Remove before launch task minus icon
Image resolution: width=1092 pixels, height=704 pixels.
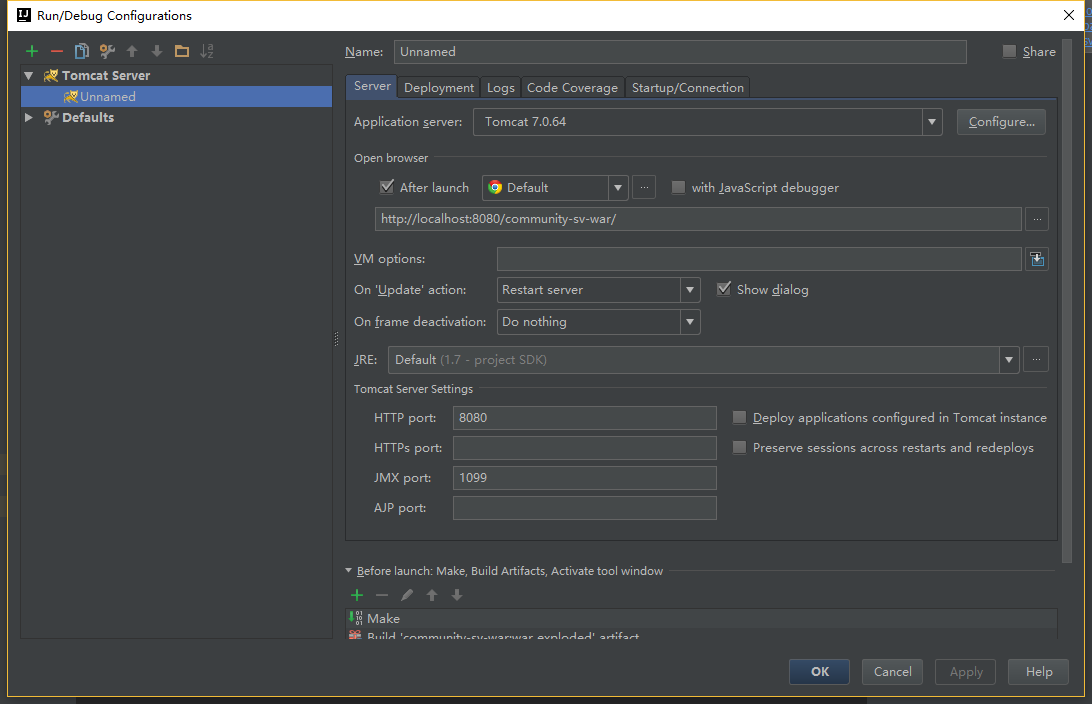(382, 595)
